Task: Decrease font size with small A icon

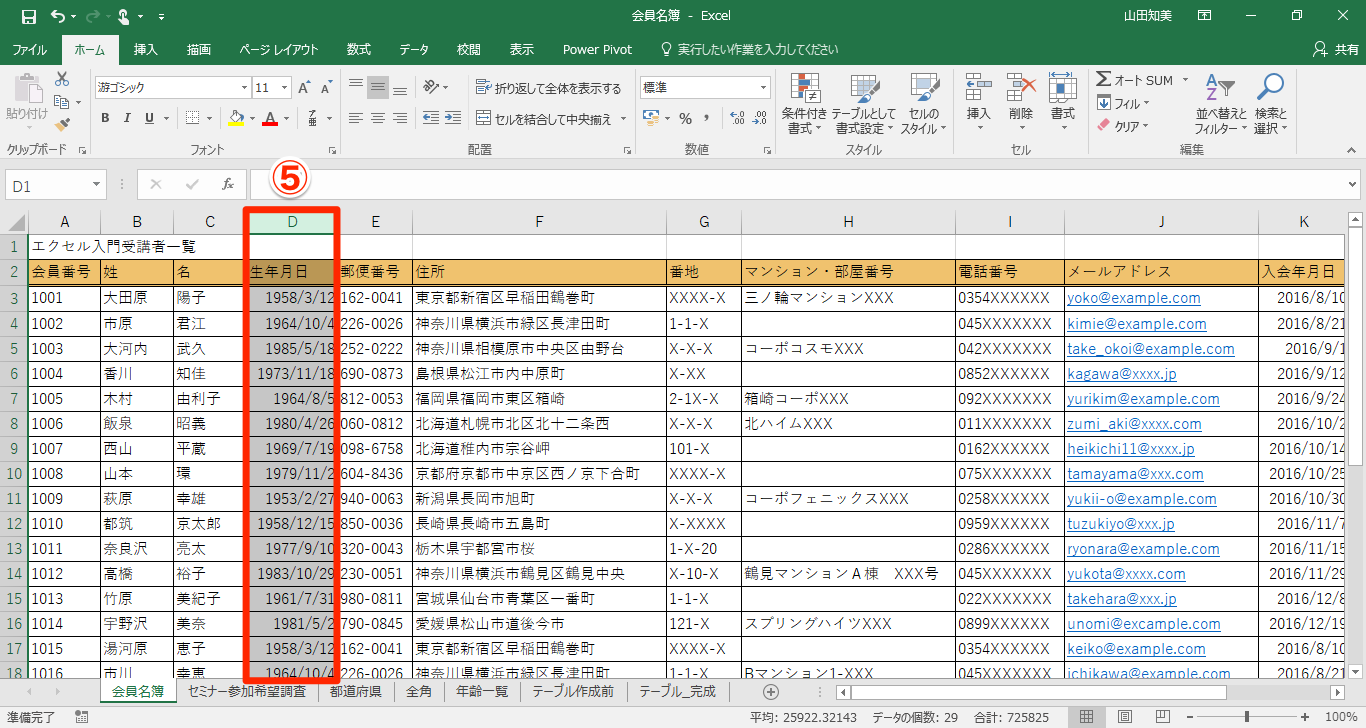Action: point(325,88)
